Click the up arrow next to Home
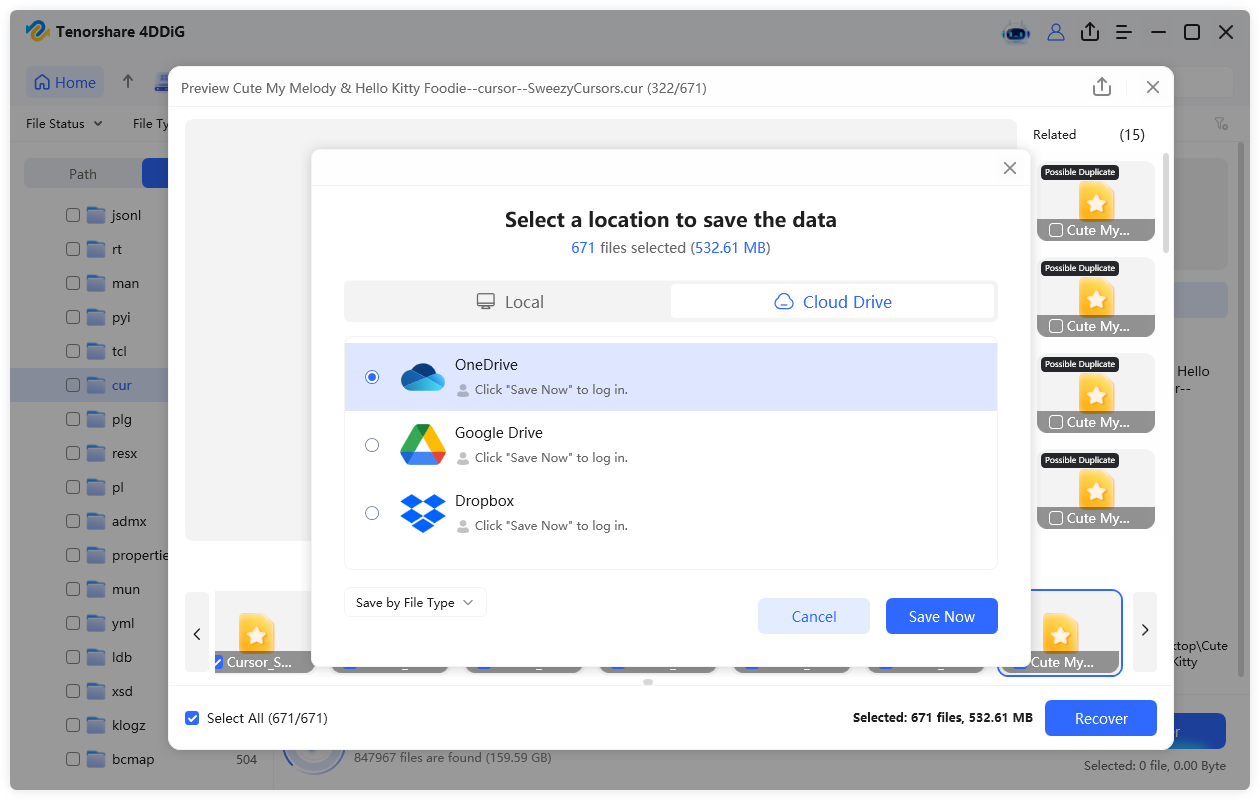Viewport: 1260px width, 800px height. (128, 82)
